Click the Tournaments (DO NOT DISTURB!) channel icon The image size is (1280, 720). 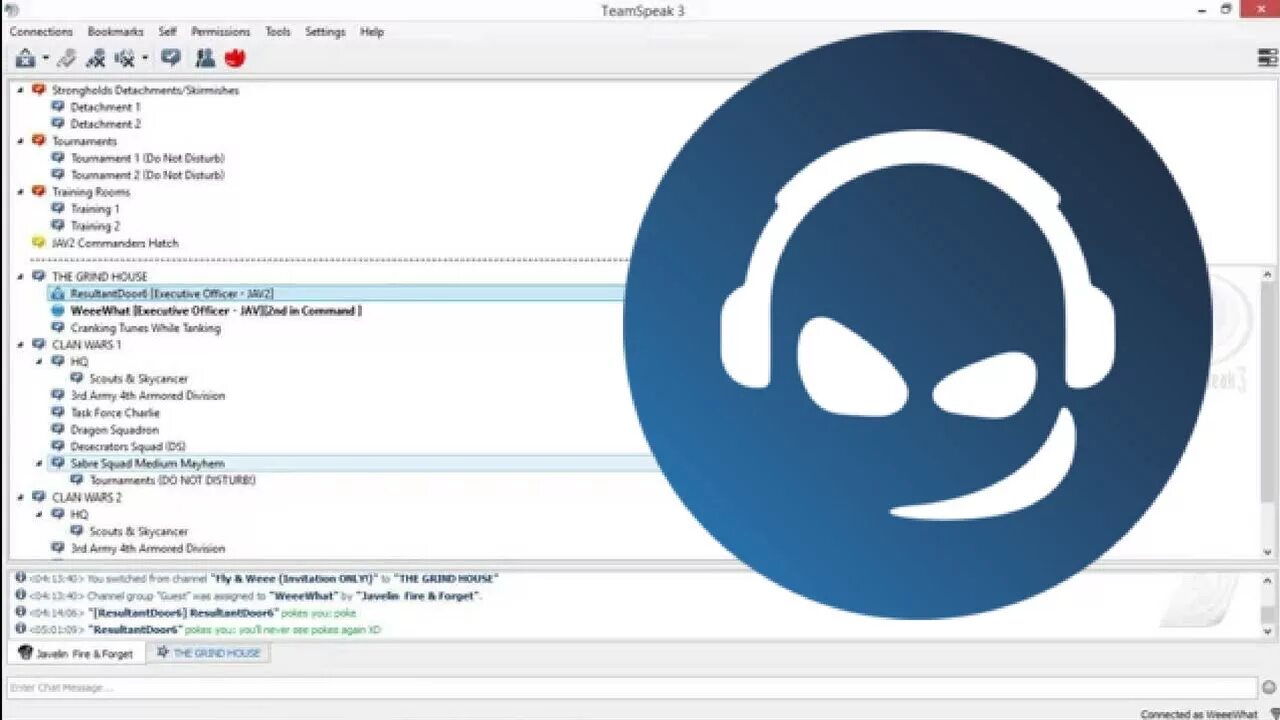77,480
